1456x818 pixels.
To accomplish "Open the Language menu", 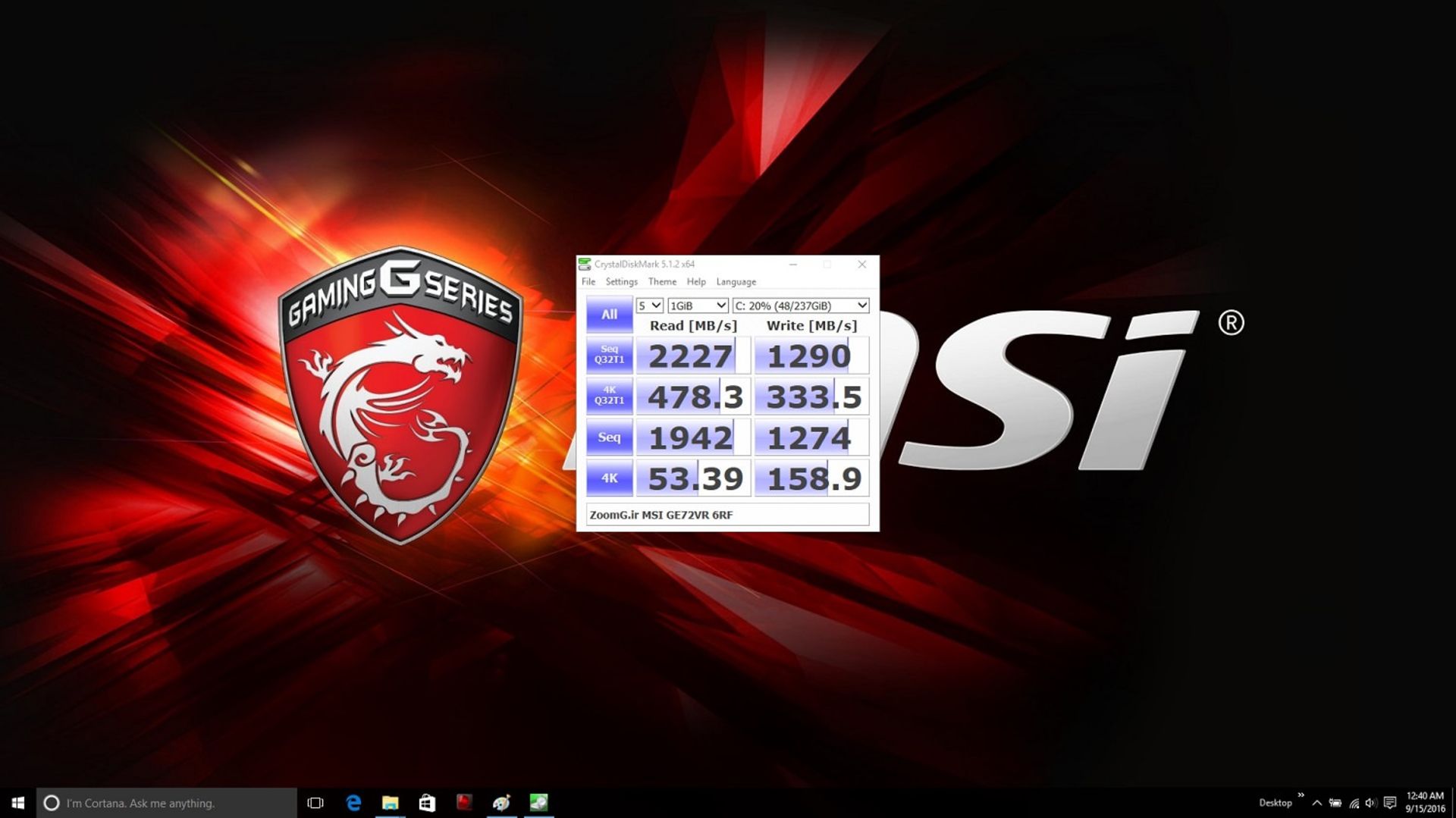I will 736,282.
